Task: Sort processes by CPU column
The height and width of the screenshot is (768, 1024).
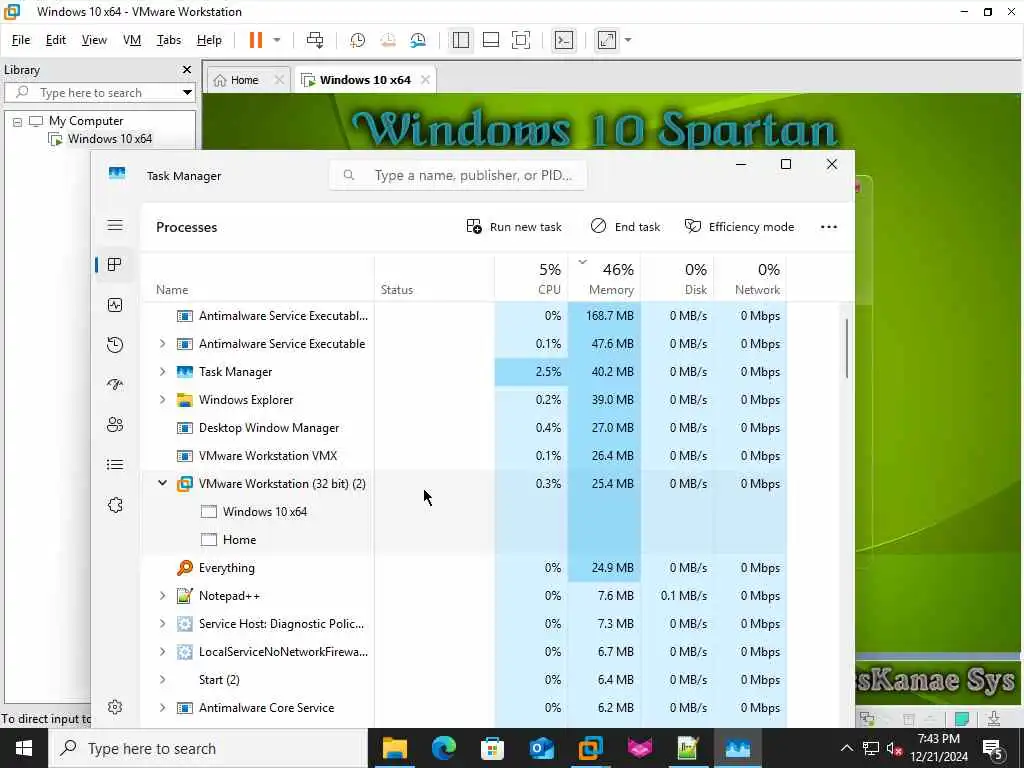Action: point(532,278)
